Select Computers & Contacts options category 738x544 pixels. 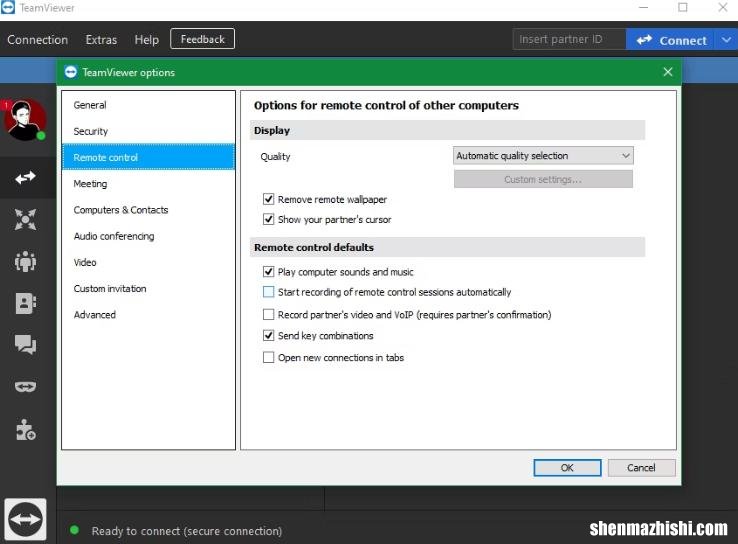tap(148, 210)
